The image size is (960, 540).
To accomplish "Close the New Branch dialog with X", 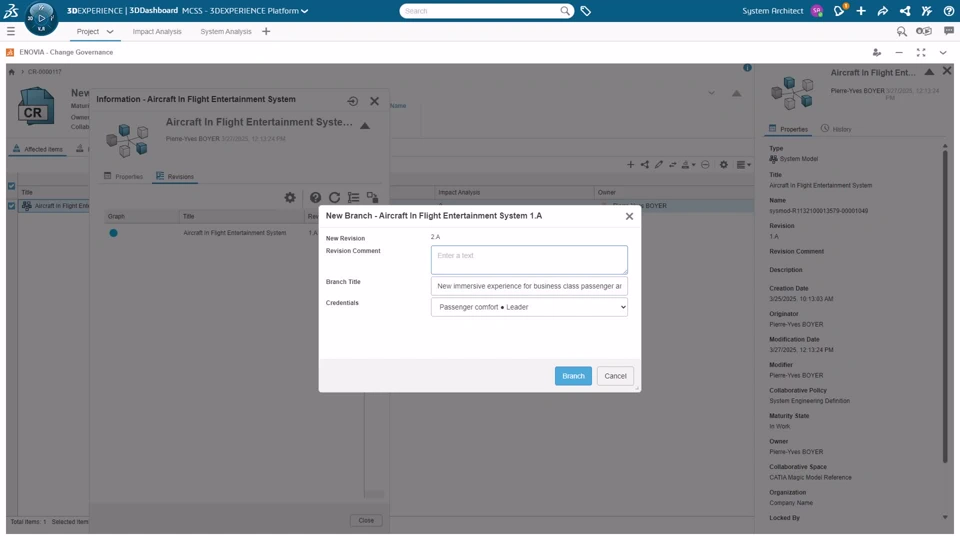I will [629, 216].
